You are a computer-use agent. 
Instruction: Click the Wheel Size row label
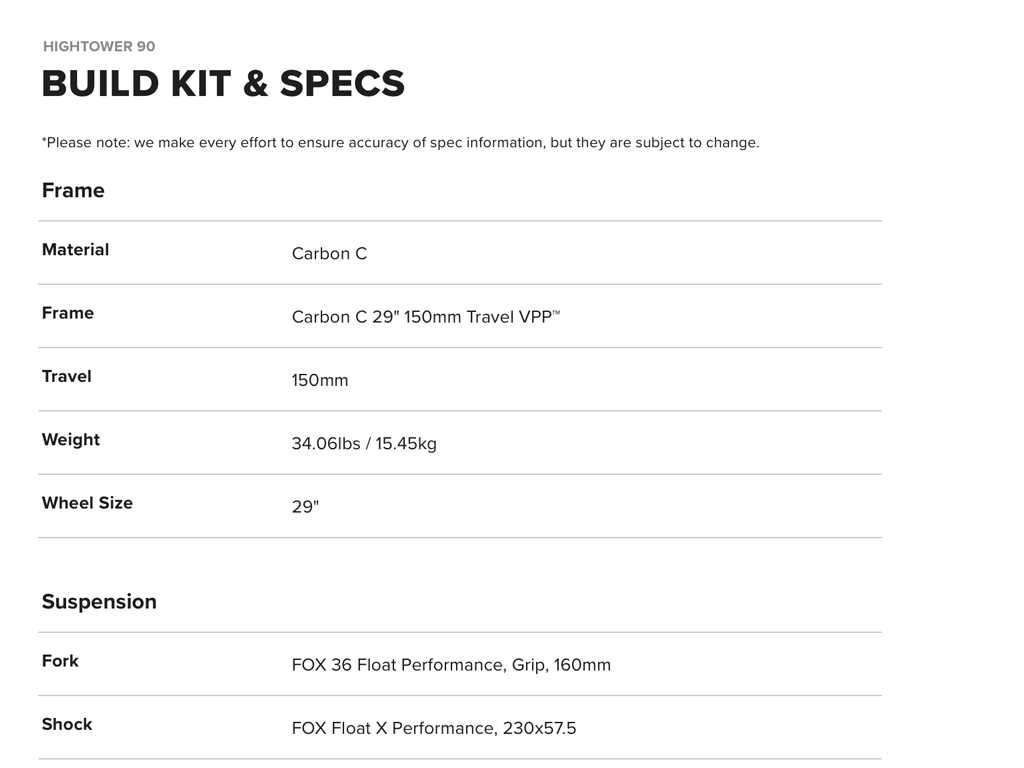click(87, 503)
